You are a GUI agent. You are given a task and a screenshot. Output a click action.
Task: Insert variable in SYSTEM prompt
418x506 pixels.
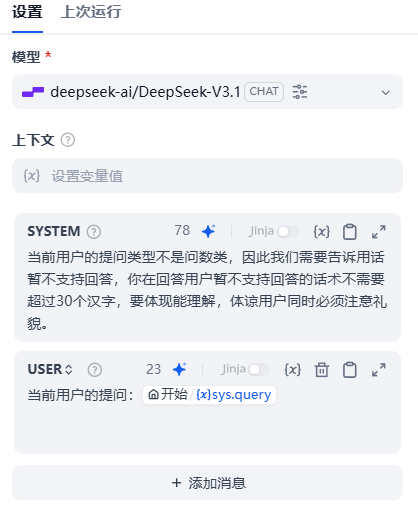322,231
